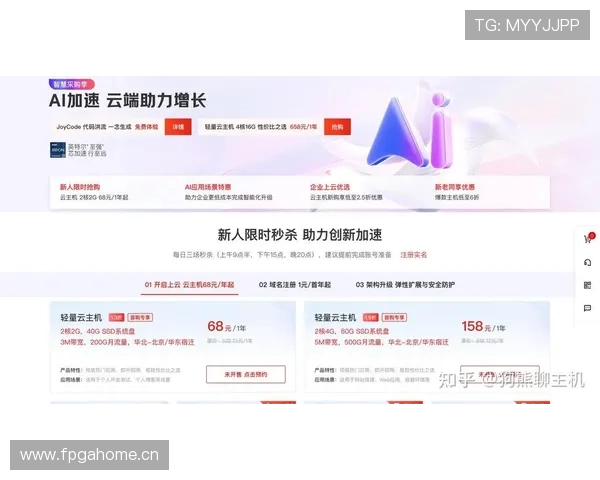Viewport: 600px width, 480px height.
Task: Click the 158元/1年 price text
Action: click(x=483, y=327)
